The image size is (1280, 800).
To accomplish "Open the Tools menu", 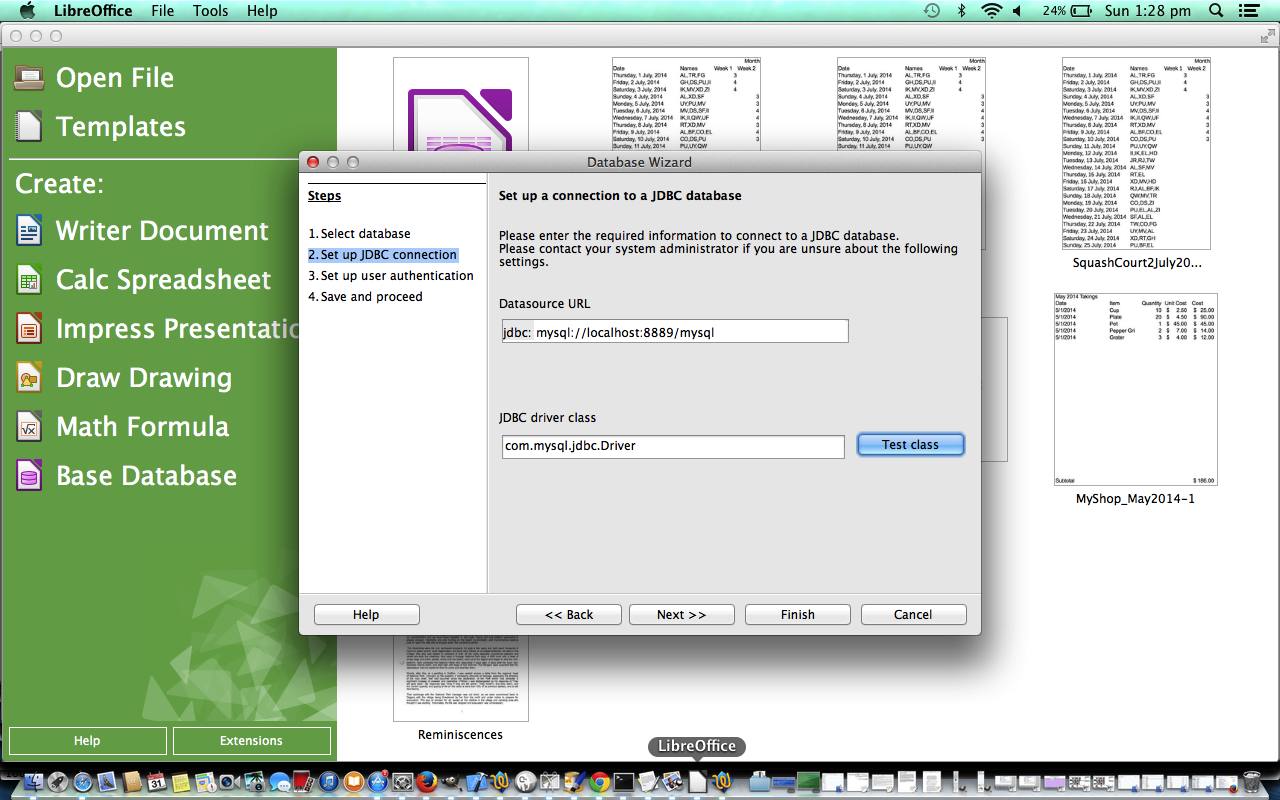I will click(210, 11).
